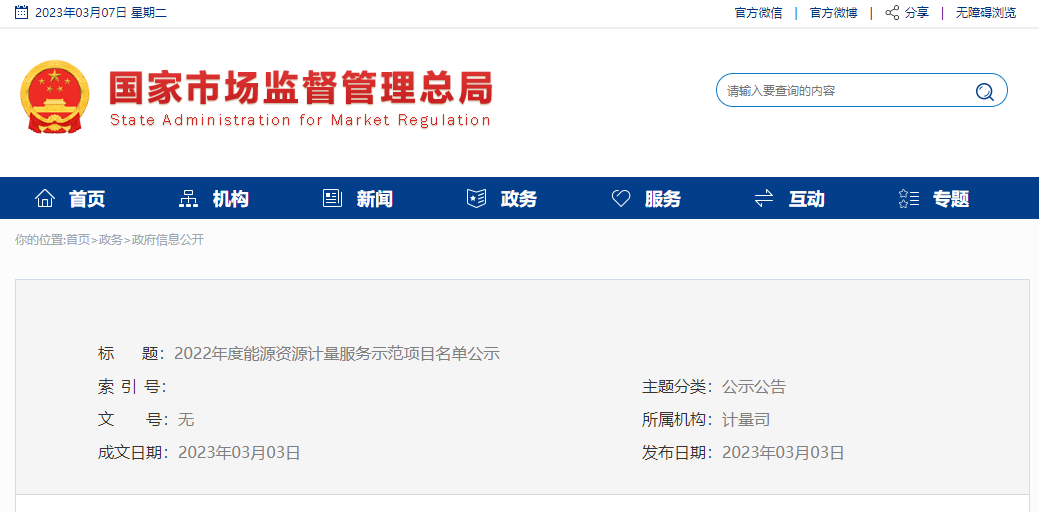Image resolution: width=1039 pixels, height=512 pixels.
Task: Click the calendar icon beside the date
Action: (21, 12)
